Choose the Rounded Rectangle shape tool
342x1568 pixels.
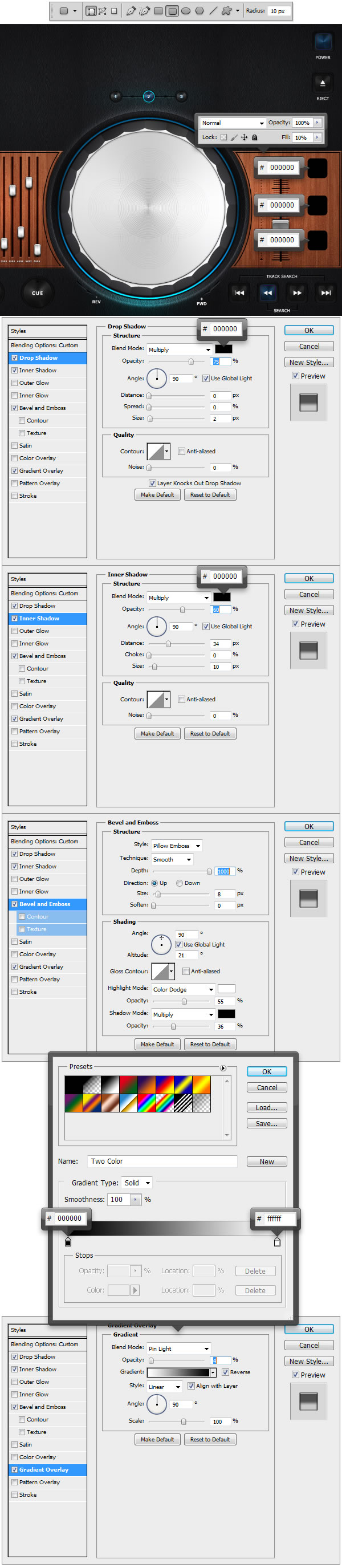click(x=172, y=11)
